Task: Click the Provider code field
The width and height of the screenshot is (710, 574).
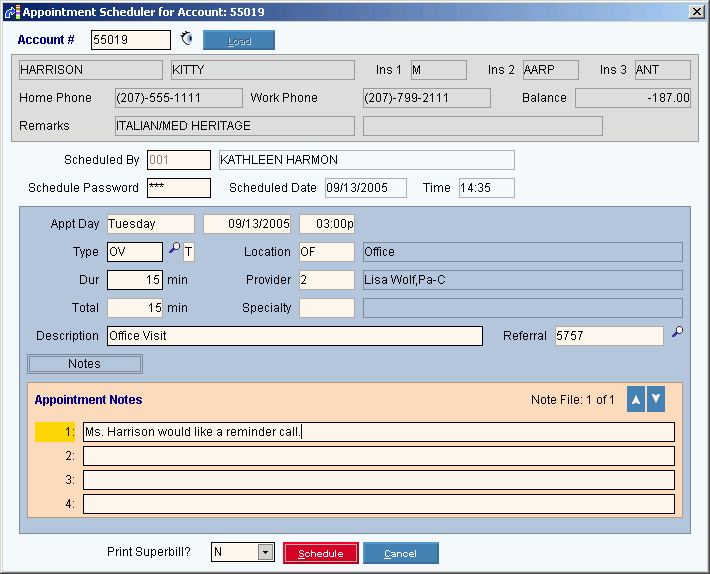Action: coord(327,280)
